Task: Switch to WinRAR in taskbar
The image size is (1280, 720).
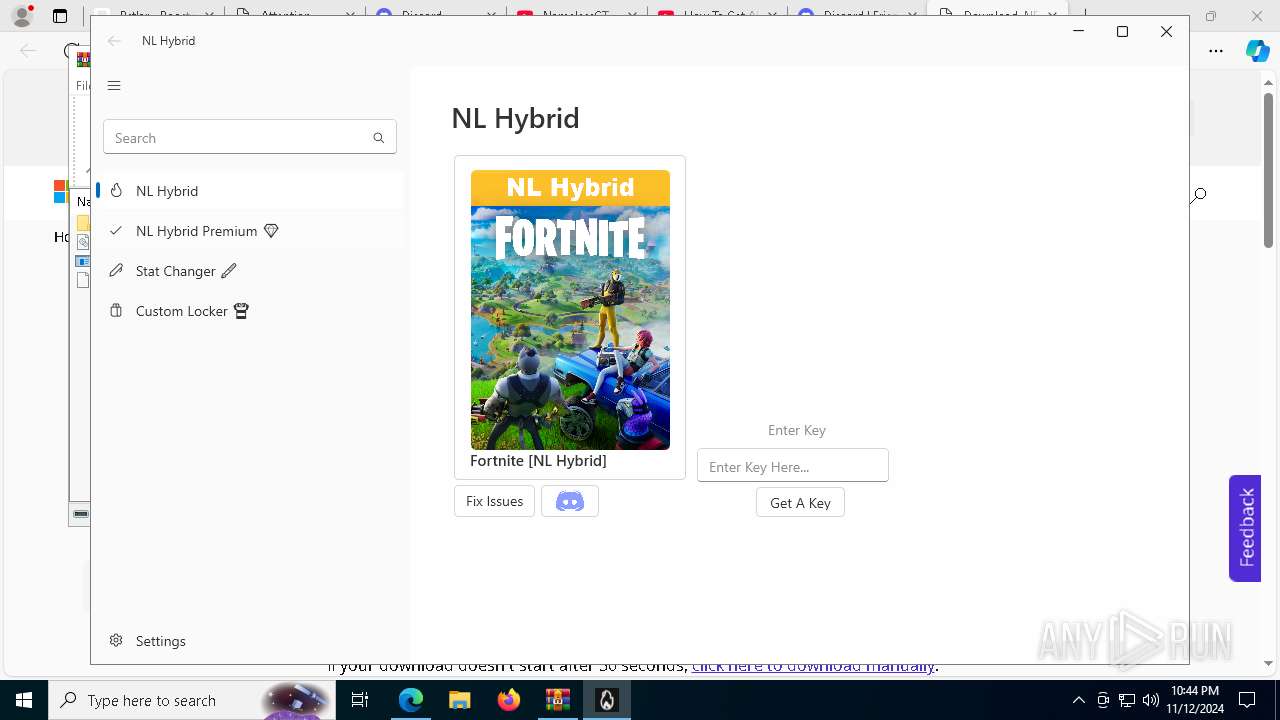Action: point(557,700)
